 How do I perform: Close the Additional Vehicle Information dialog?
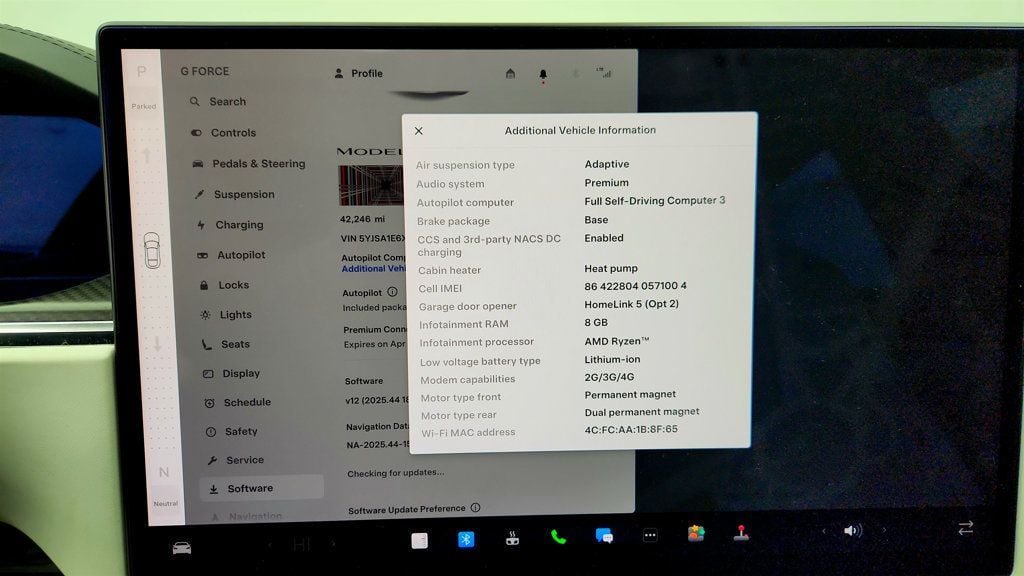(418, 131)
